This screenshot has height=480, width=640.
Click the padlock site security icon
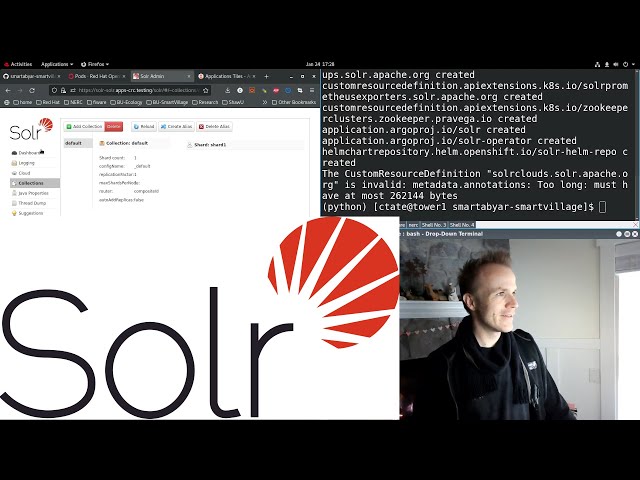[x=63, y=90]
